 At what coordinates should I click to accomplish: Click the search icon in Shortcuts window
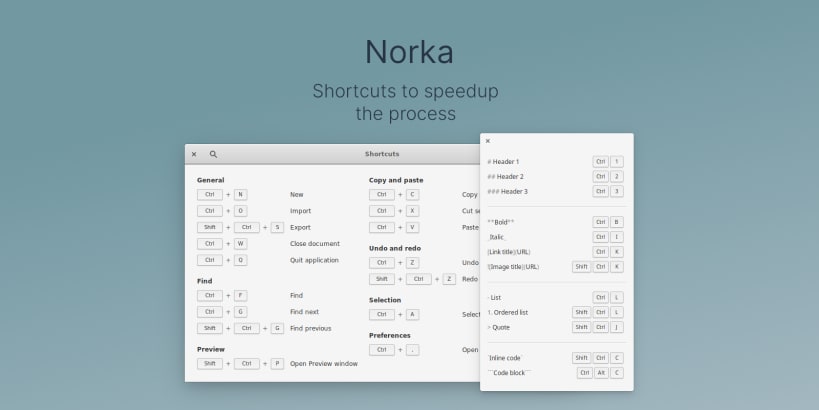tap(213, 154)
